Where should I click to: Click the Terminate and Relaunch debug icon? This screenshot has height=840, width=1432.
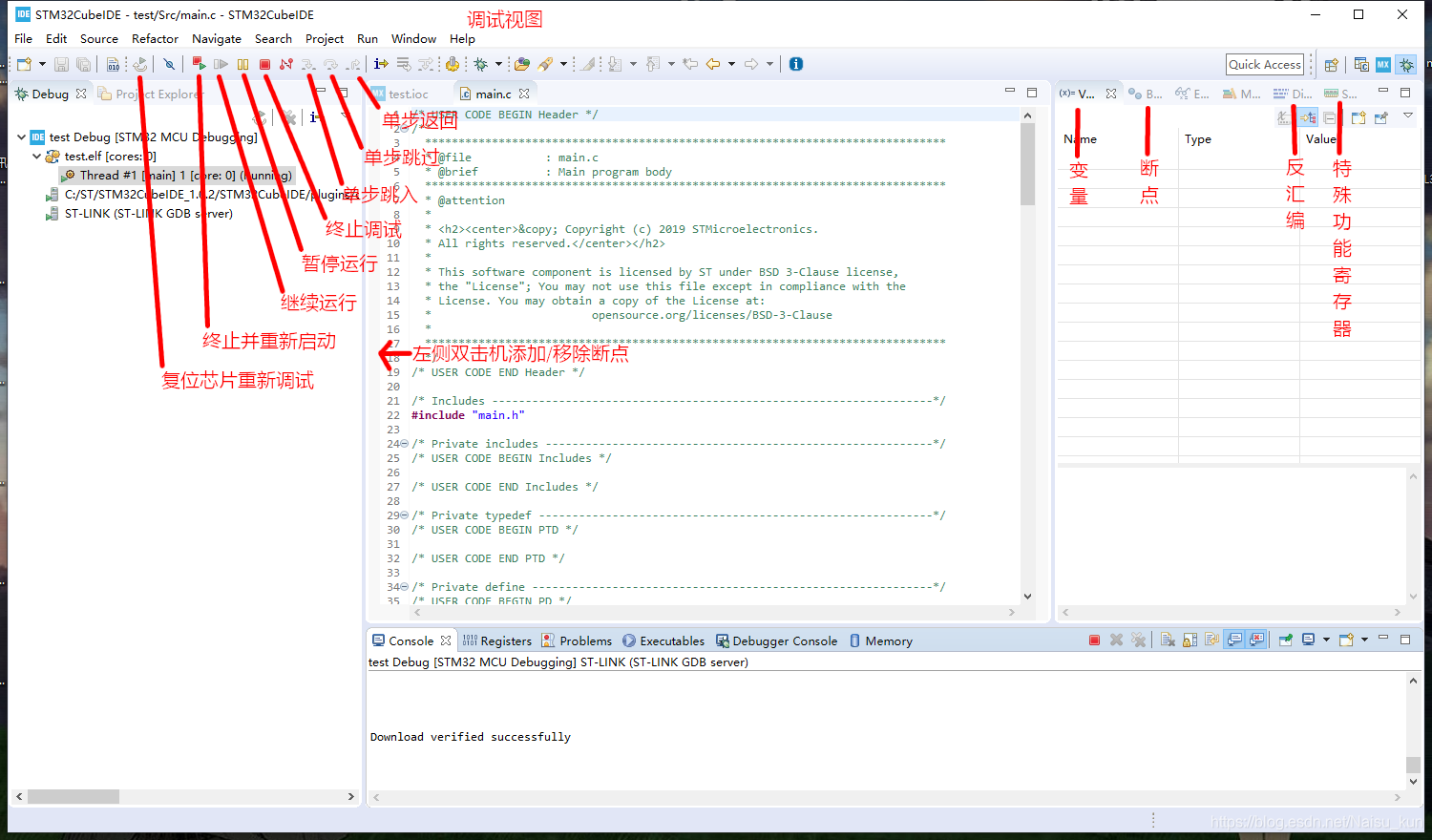point(200,64)
